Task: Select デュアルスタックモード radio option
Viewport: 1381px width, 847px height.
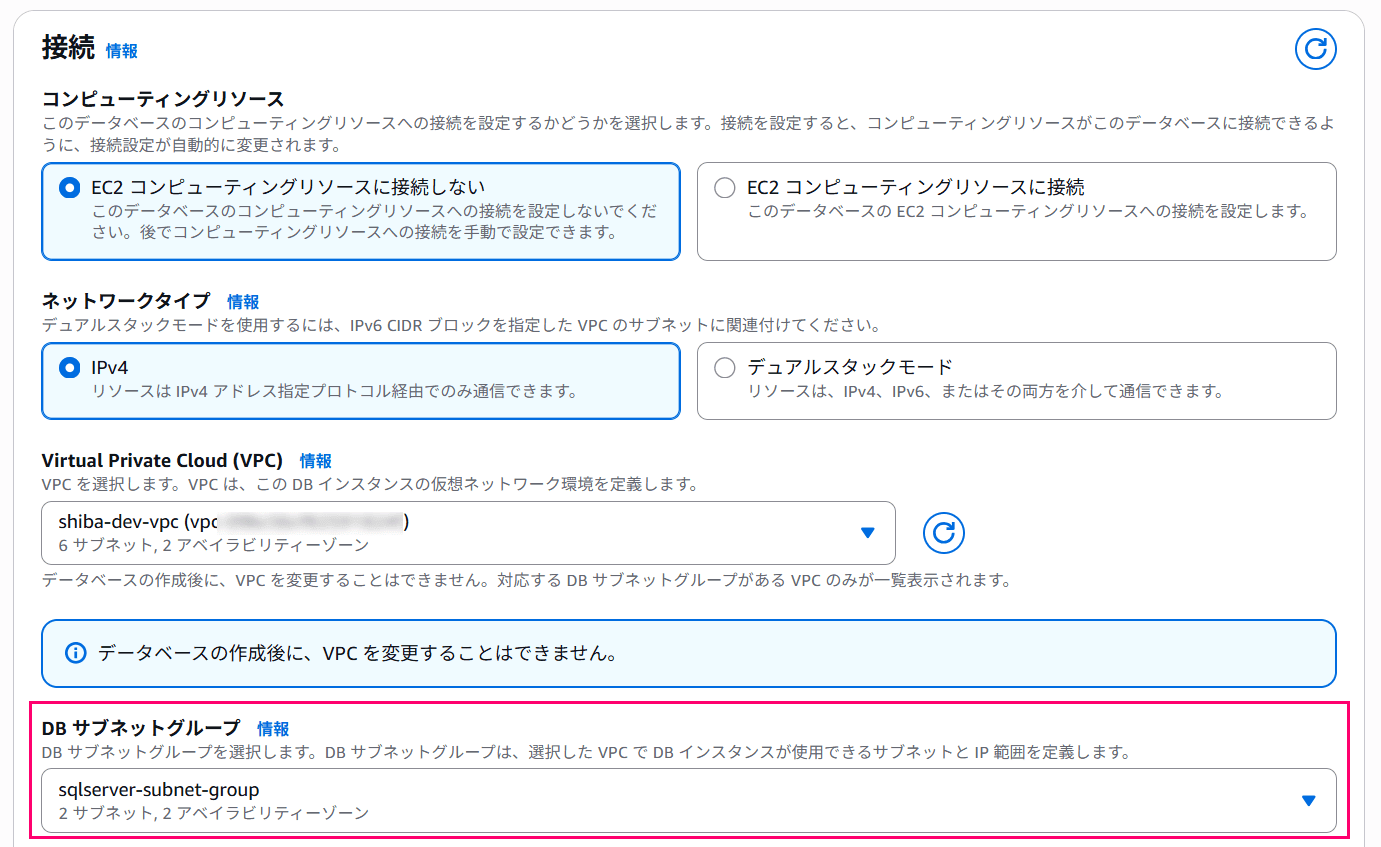Action: point(725,368)
